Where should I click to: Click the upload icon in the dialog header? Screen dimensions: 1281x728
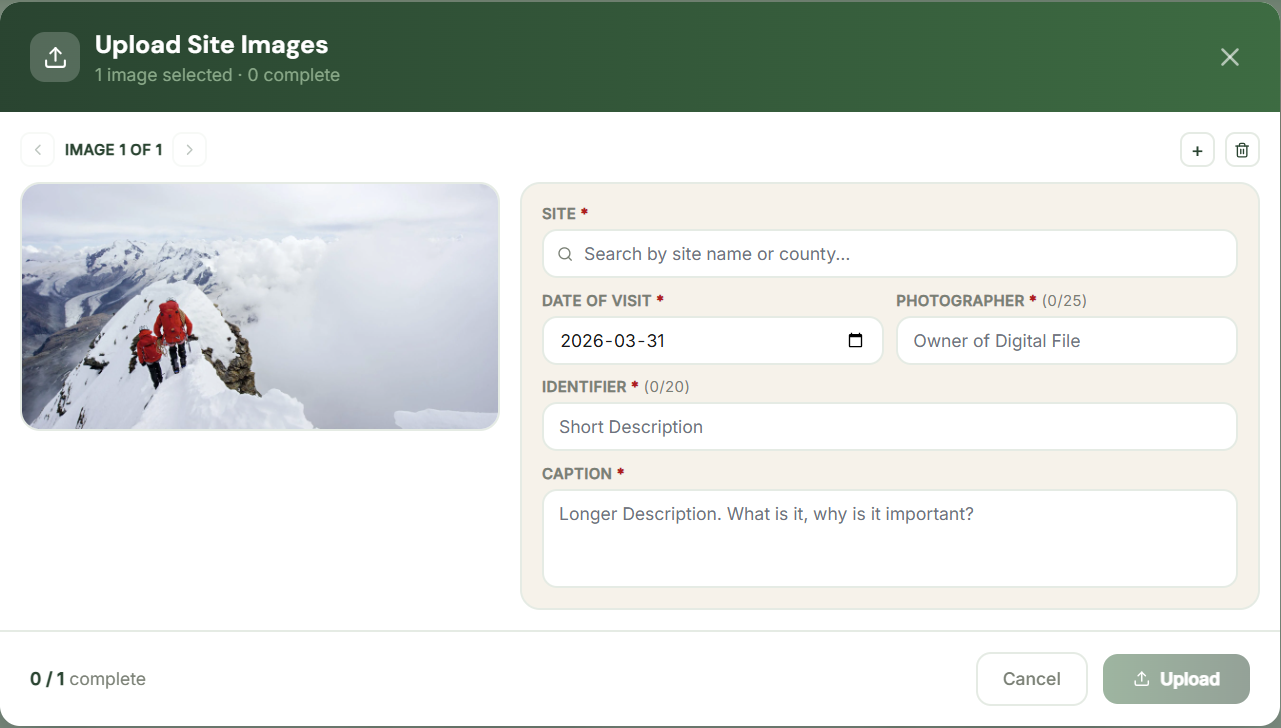click(55, 57)
